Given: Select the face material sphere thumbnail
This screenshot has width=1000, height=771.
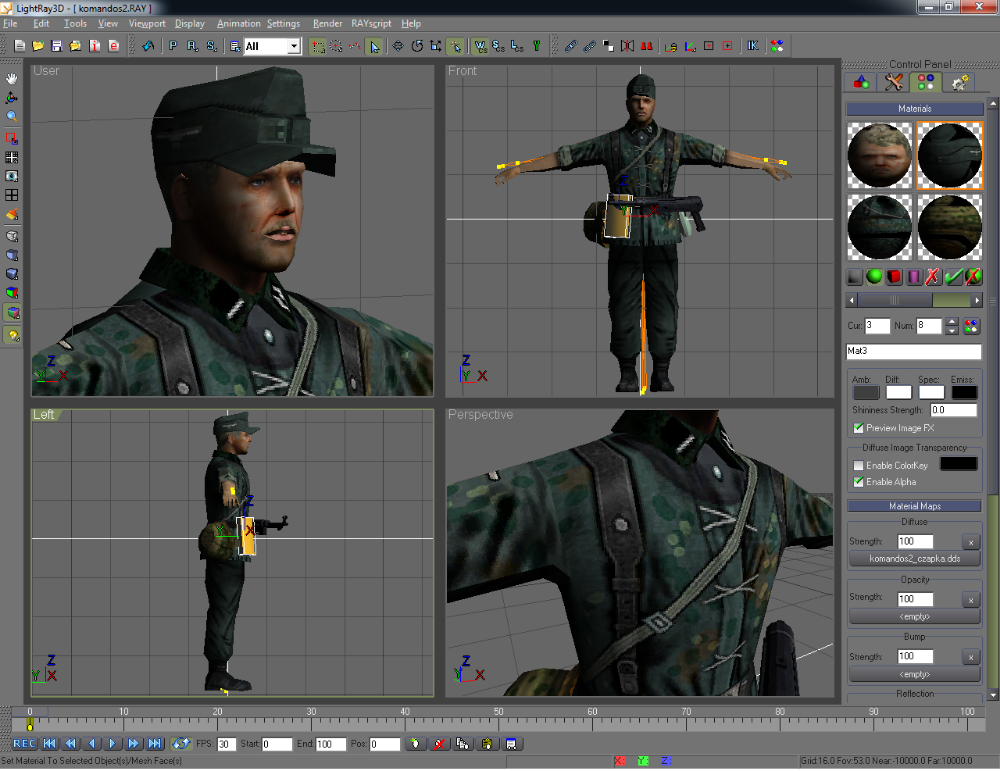Looking at the screenshot, I should 879,156.
